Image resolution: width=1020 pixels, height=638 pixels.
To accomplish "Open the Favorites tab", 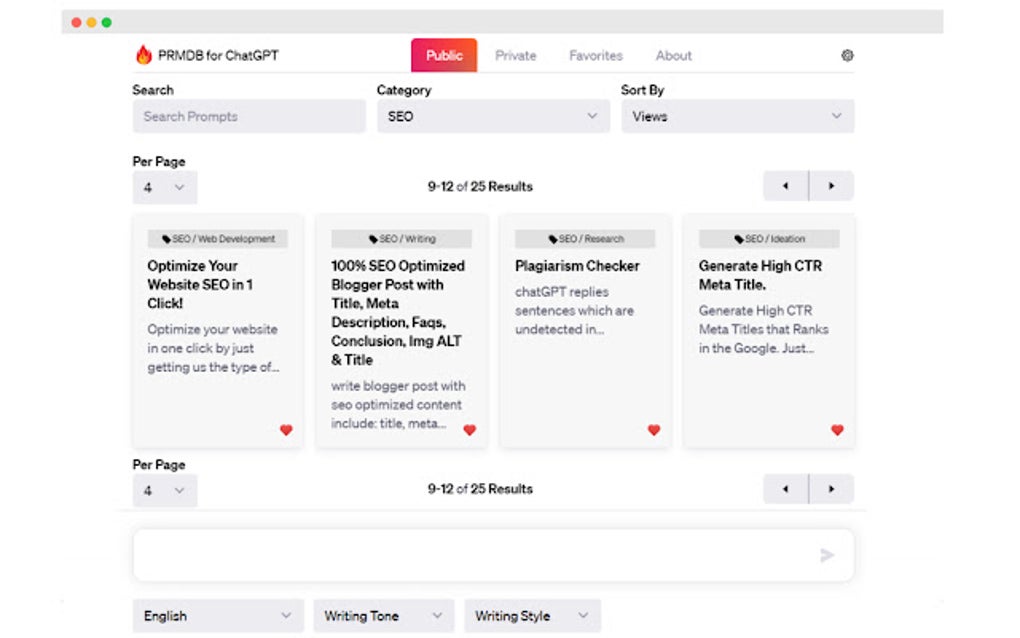I will (x=595, y=56).
